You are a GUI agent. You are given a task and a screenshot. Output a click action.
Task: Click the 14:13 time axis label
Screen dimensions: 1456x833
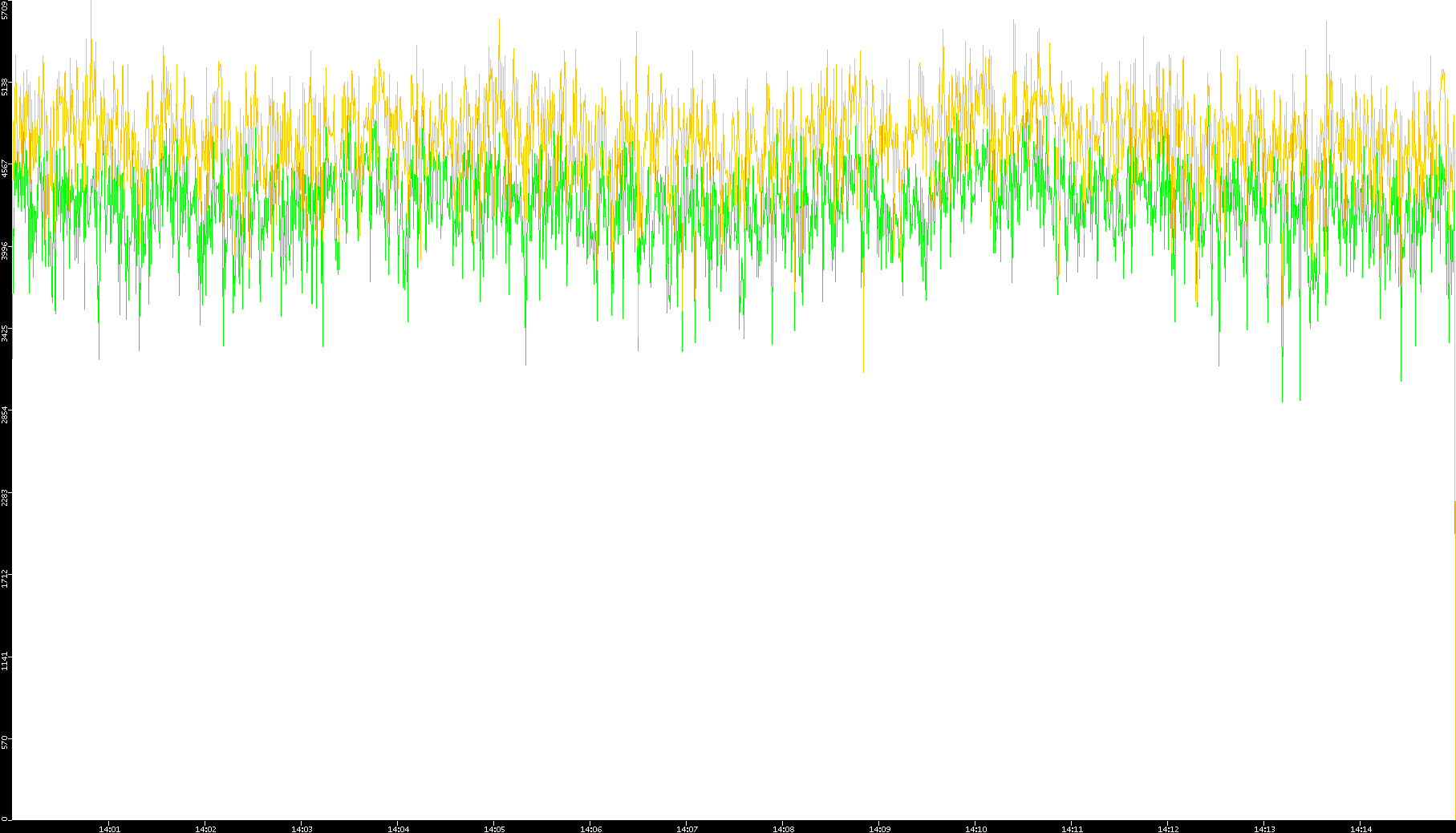click(x=1264, y=828)
